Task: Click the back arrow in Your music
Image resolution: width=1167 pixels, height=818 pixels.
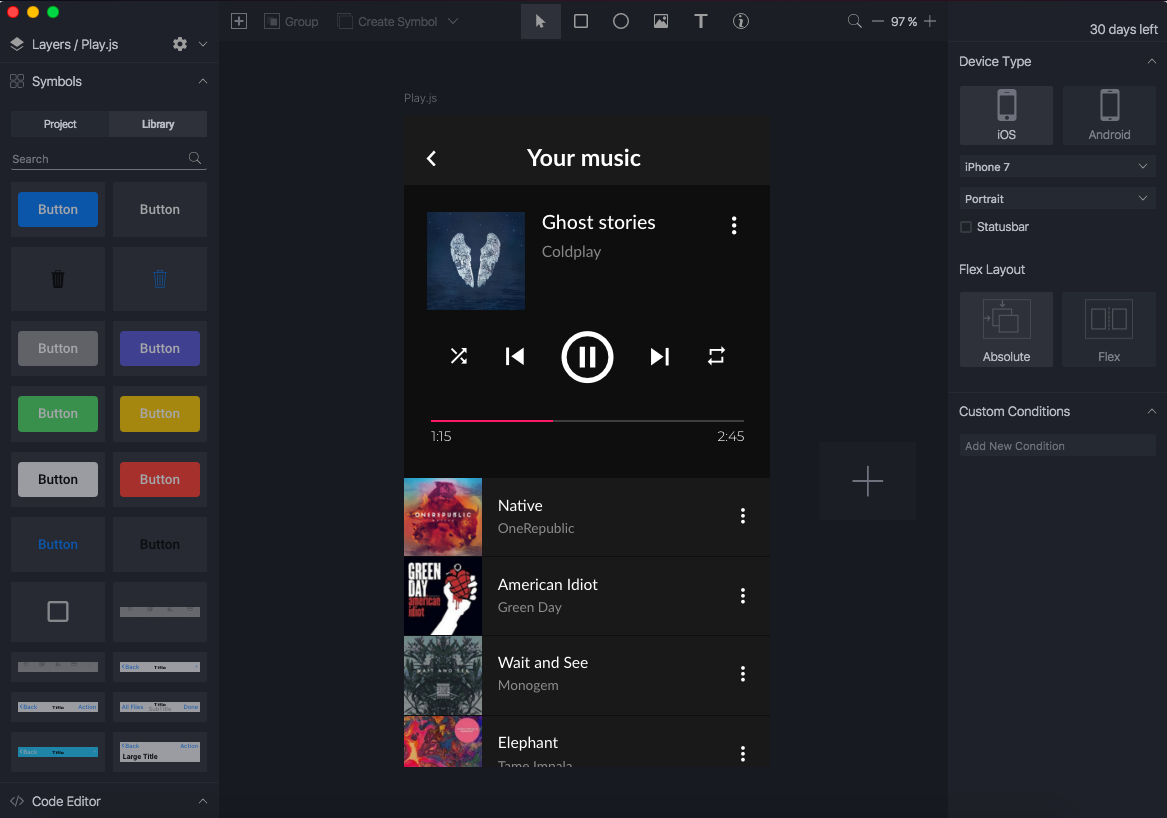Action: click(x=432, y=158)
